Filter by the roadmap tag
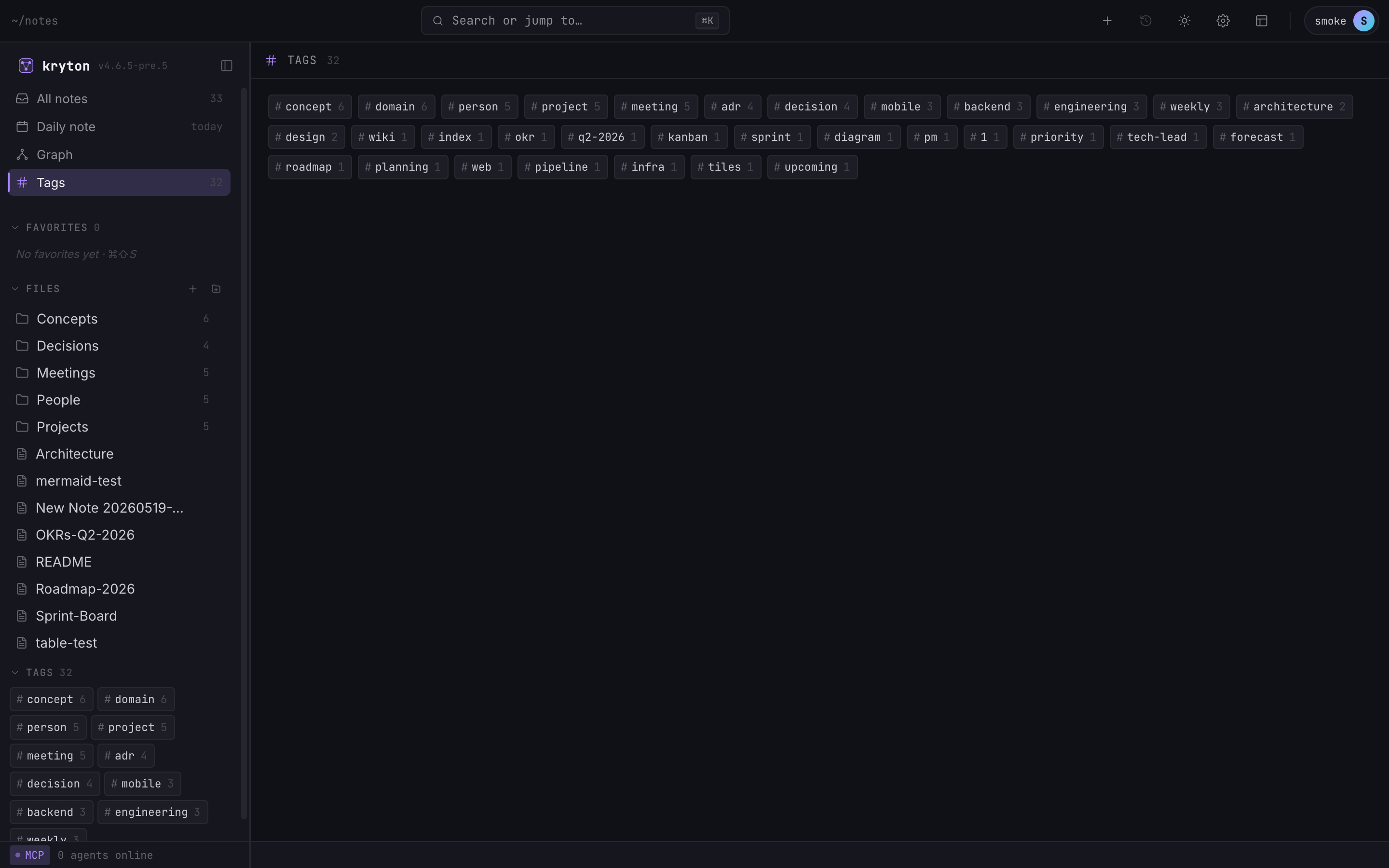1389x868 pixels. tap(310, 167)
